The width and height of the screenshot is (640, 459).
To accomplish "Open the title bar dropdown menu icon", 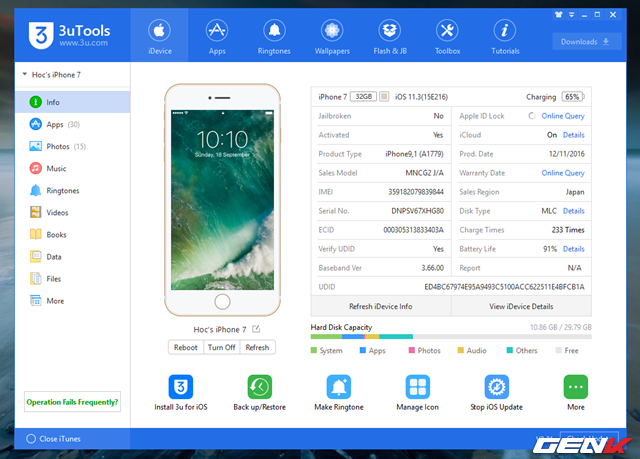I will (x=571, y=15).
